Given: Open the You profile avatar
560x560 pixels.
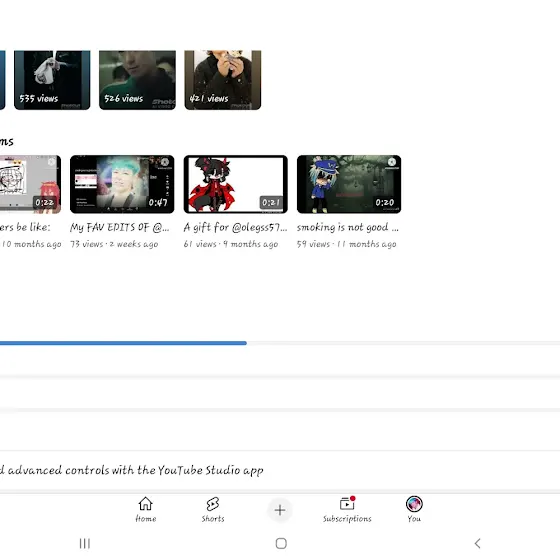Looking at the screenshot, I should point(414,504).
